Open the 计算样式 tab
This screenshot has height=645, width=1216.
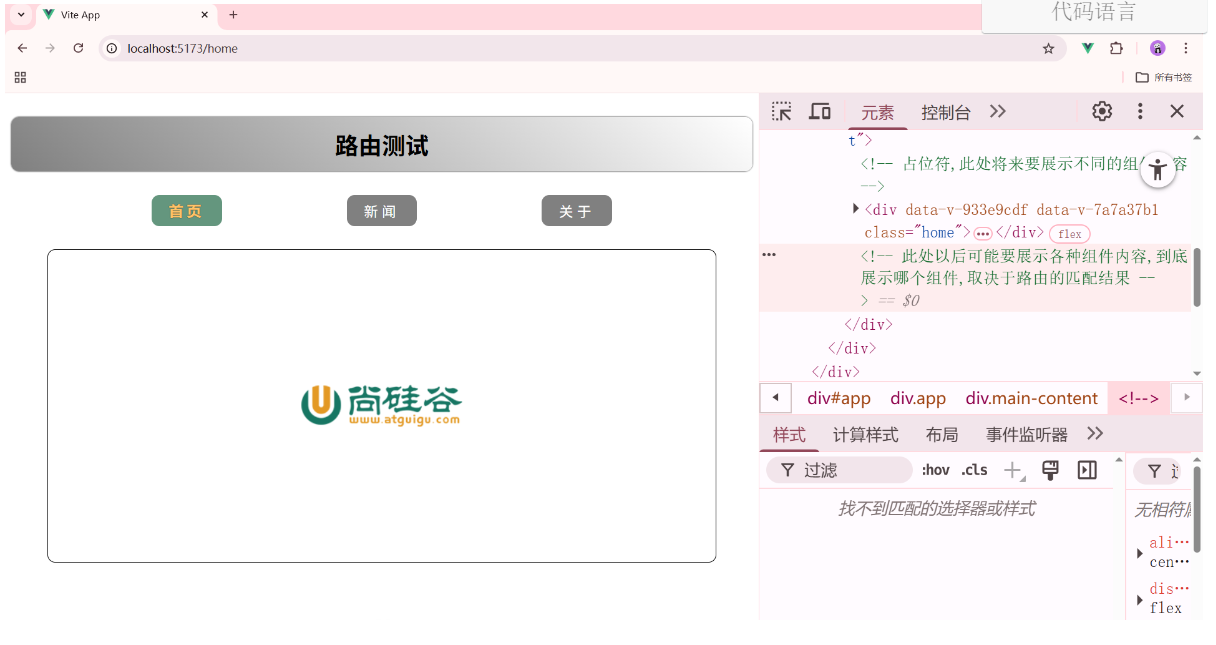pos(866,434)
